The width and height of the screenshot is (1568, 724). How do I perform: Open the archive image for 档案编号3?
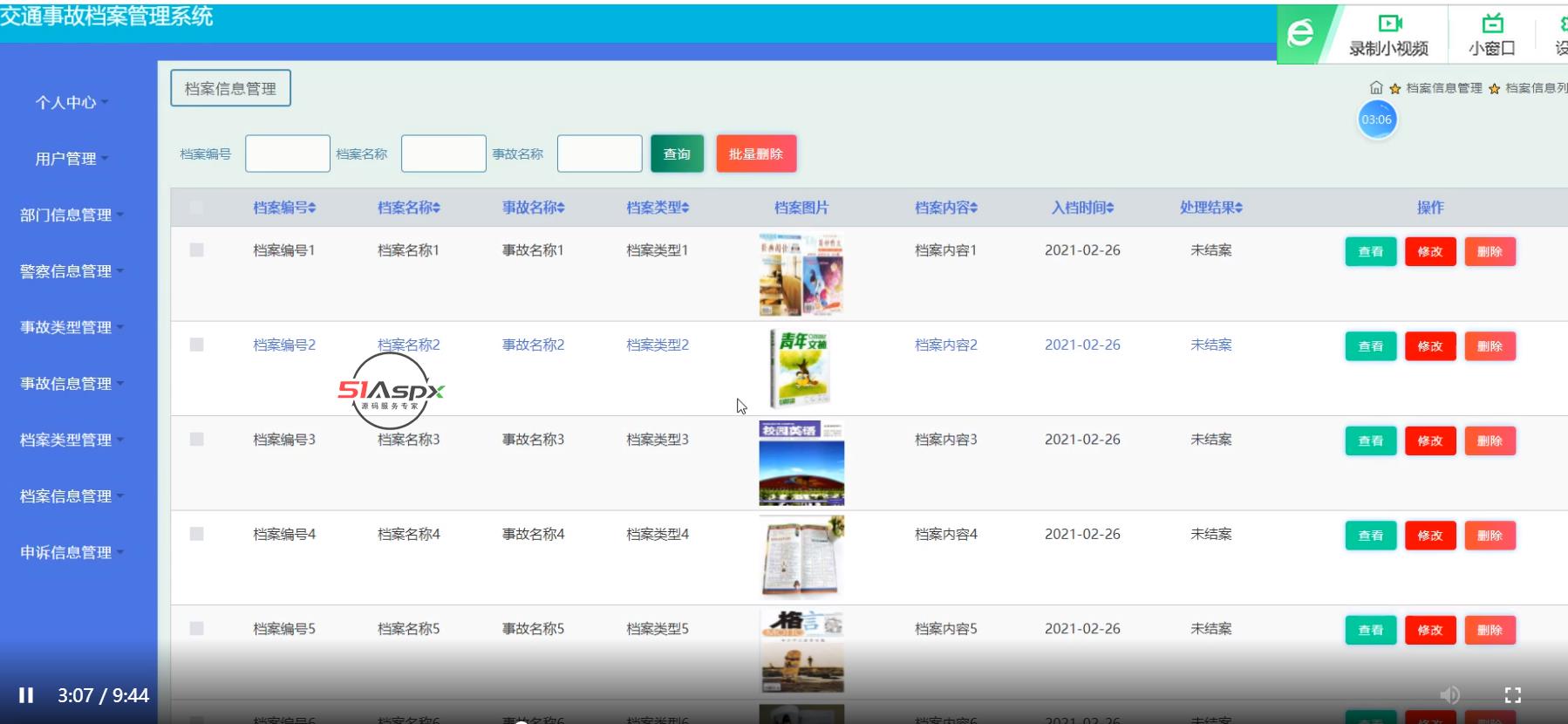pyautogui.click(x=801, y=464)
